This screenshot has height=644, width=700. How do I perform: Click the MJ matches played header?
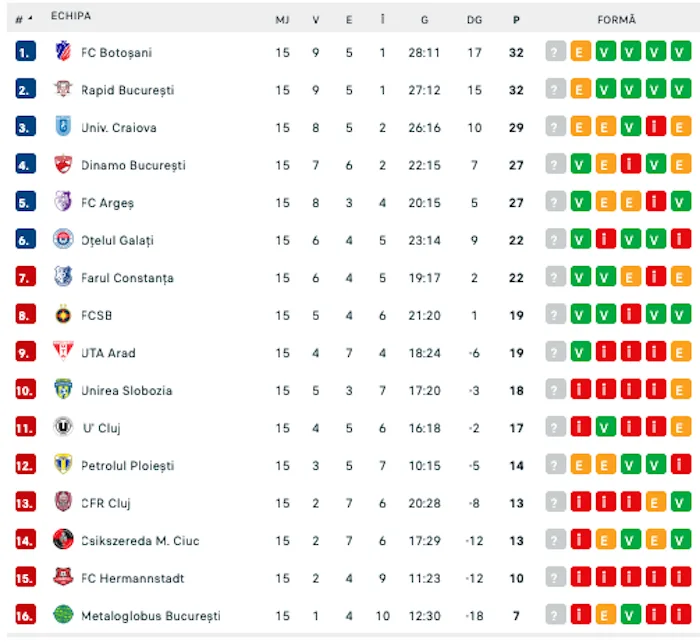(283, 19)
